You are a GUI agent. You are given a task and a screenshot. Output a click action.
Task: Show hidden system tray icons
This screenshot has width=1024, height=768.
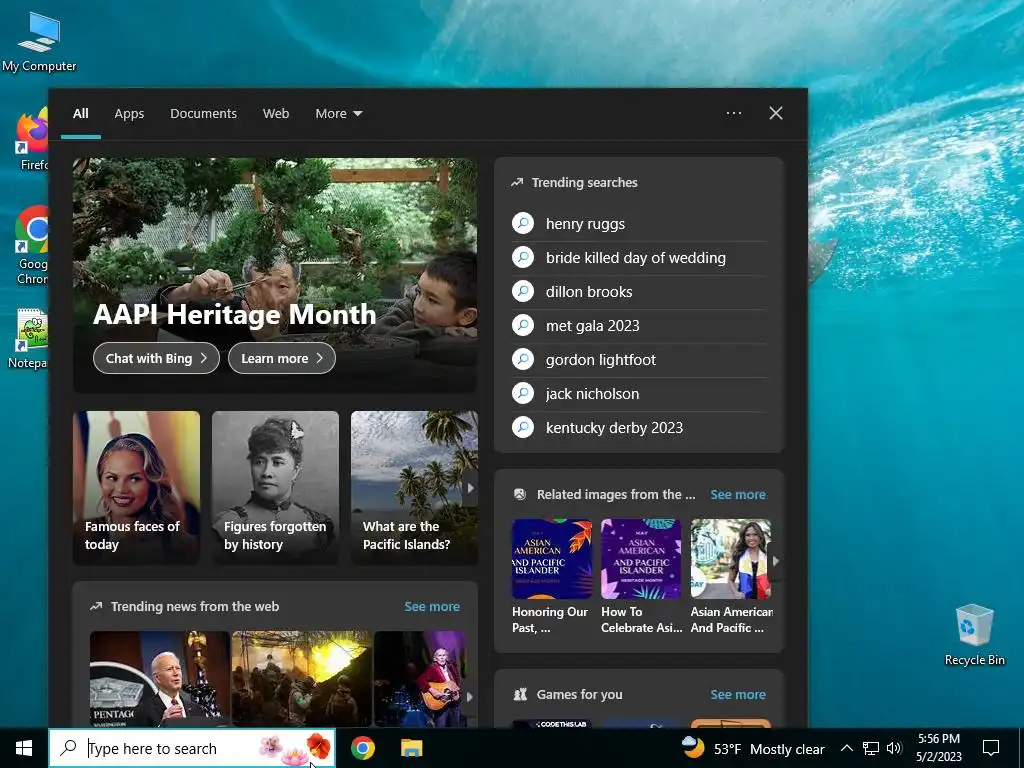846,748
